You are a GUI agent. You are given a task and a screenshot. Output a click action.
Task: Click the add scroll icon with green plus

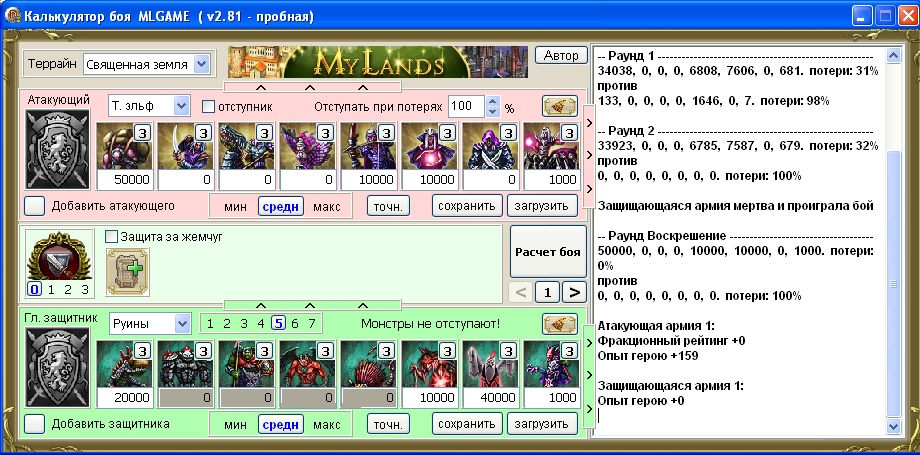point(128,271)
